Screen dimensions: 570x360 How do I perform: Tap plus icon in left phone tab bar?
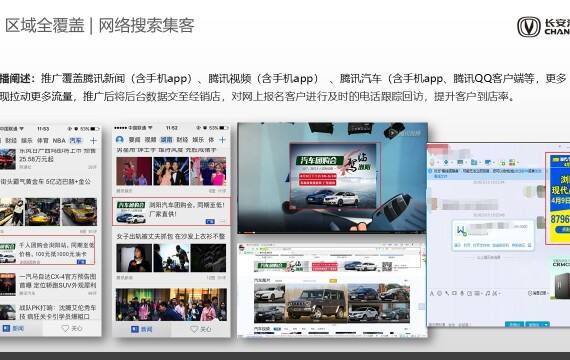point(93,140)
